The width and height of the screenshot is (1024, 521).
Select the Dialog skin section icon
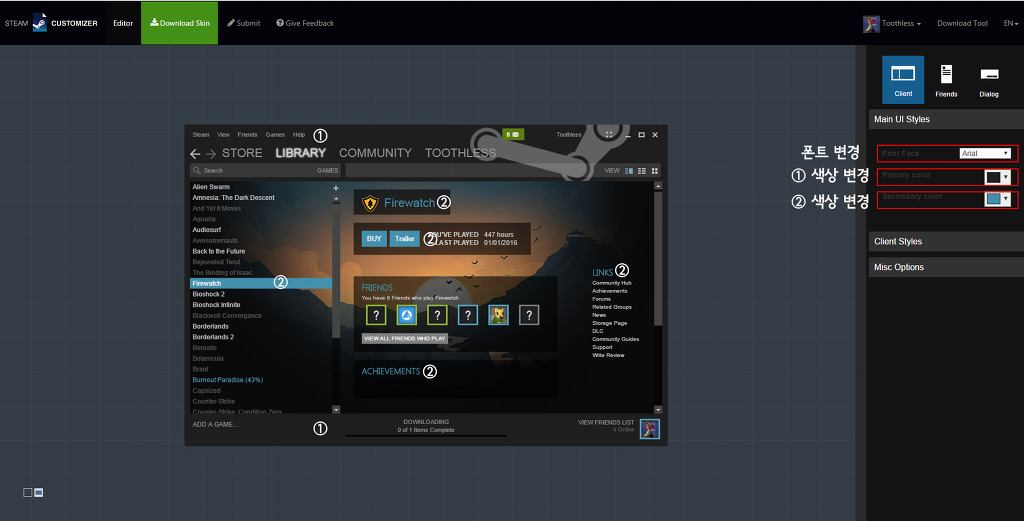click(x=989, y=80)
